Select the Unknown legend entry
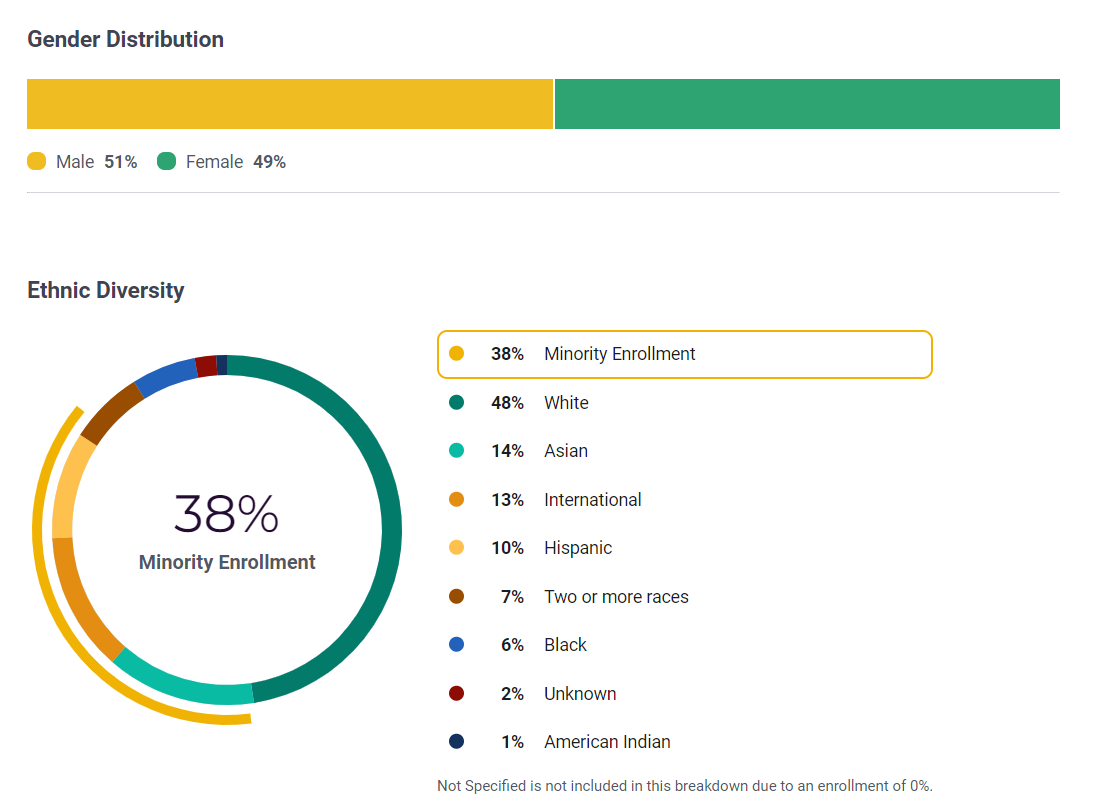Viewport: 1093px width, 807px height. point(579,694)
